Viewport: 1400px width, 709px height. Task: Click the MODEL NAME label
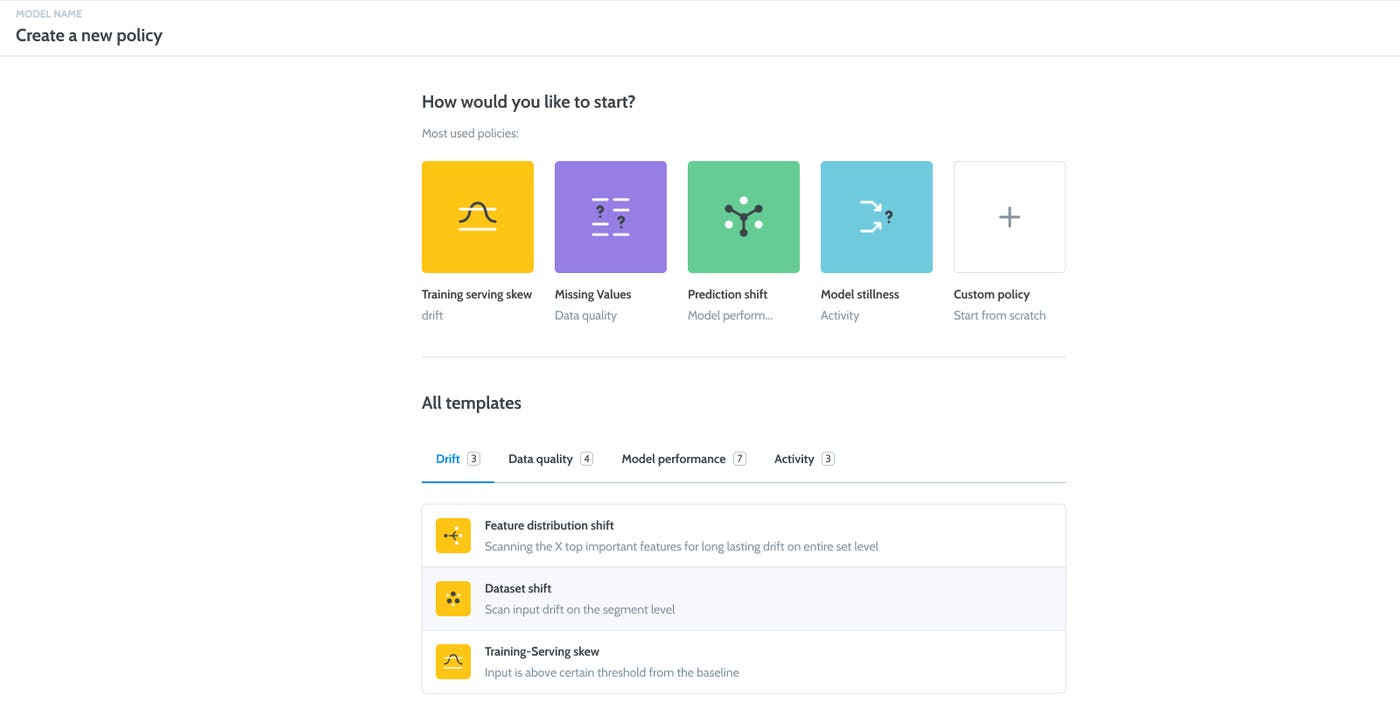47,13
